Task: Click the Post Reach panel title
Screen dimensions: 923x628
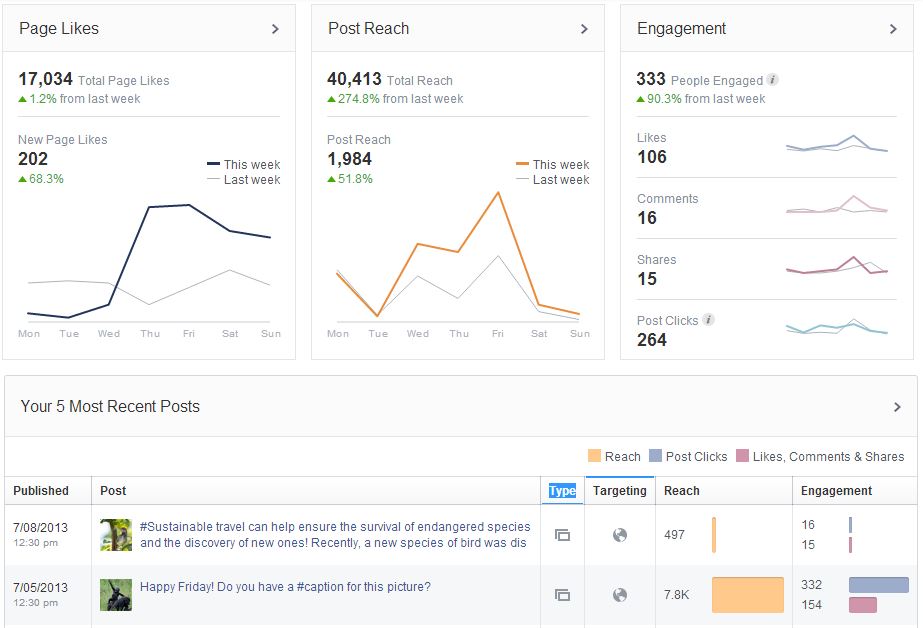Action: pyautogui.click(x=368, y=28)
